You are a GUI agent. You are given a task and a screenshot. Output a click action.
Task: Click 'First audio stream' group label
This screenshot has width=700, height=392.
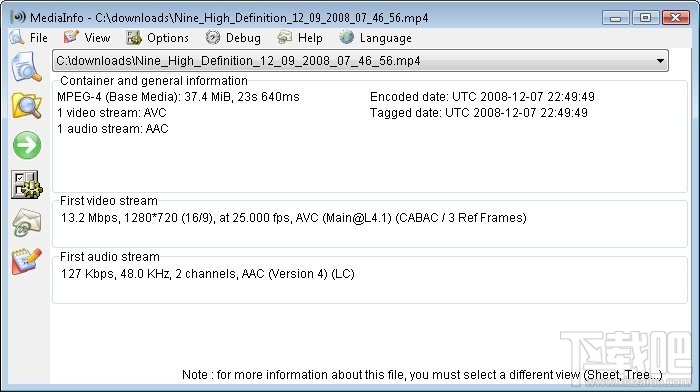coord(109,257)
